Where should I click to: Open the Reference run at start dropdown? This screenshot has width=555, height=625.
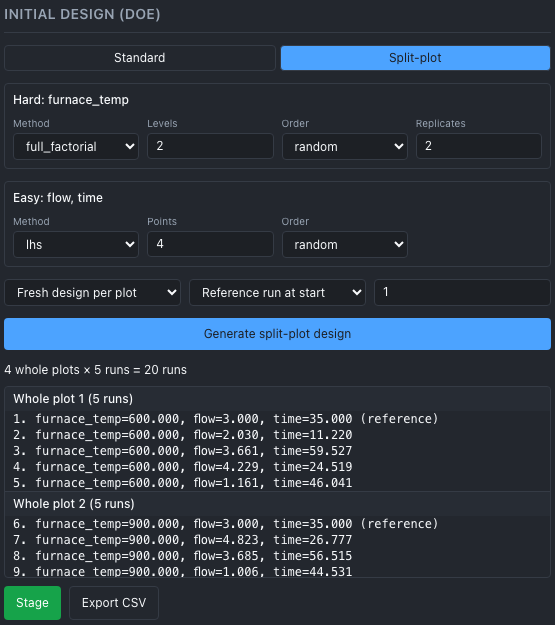278,293
